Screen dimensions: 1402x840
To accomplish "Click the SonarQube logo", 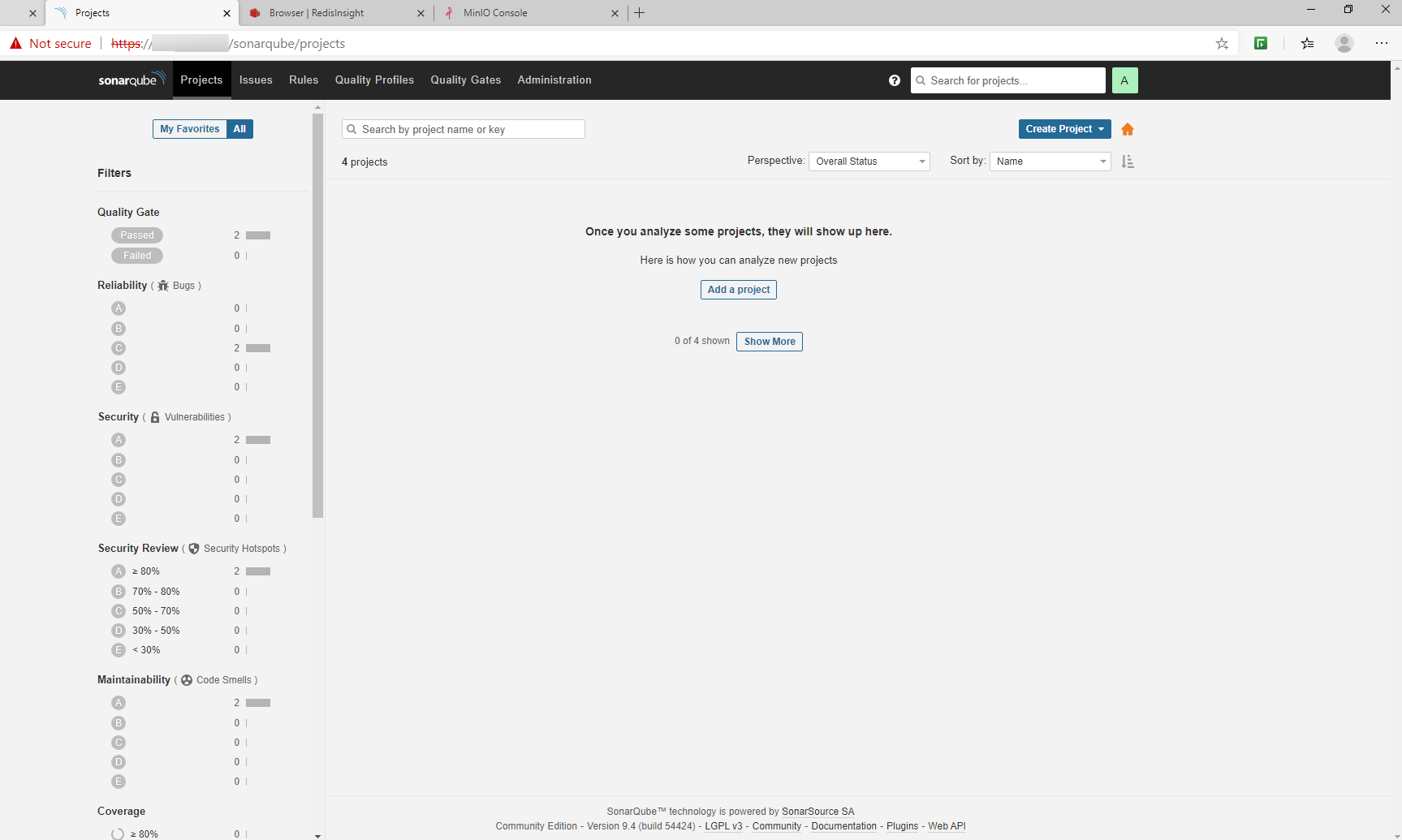I will [x=132, y=79].
